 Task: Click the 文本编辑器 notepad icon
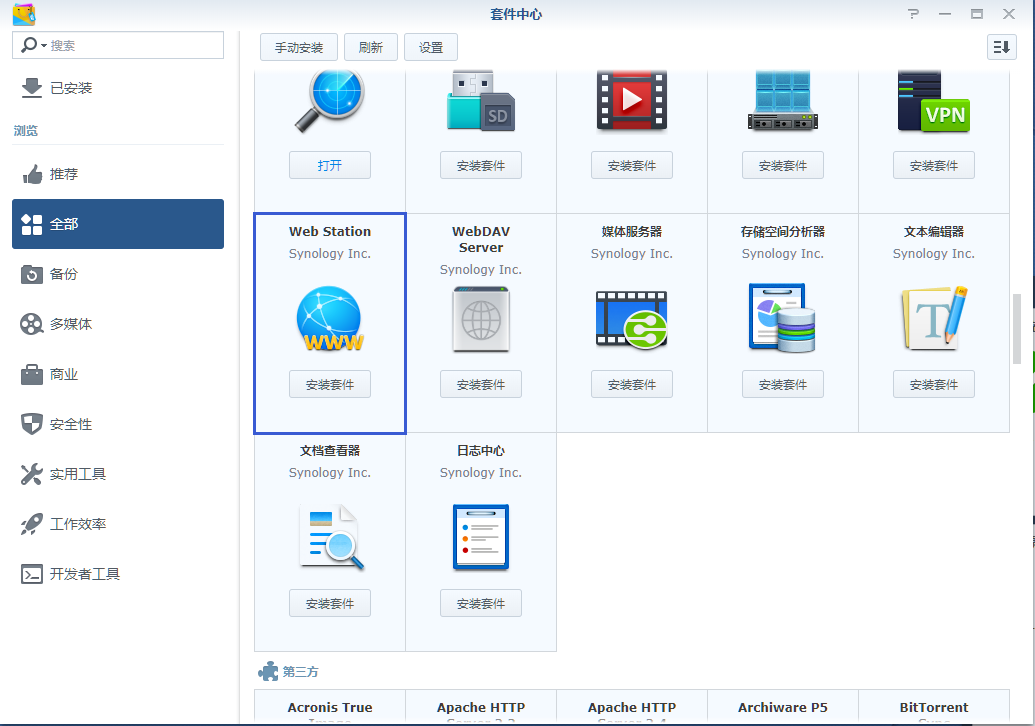pos(934,318)
